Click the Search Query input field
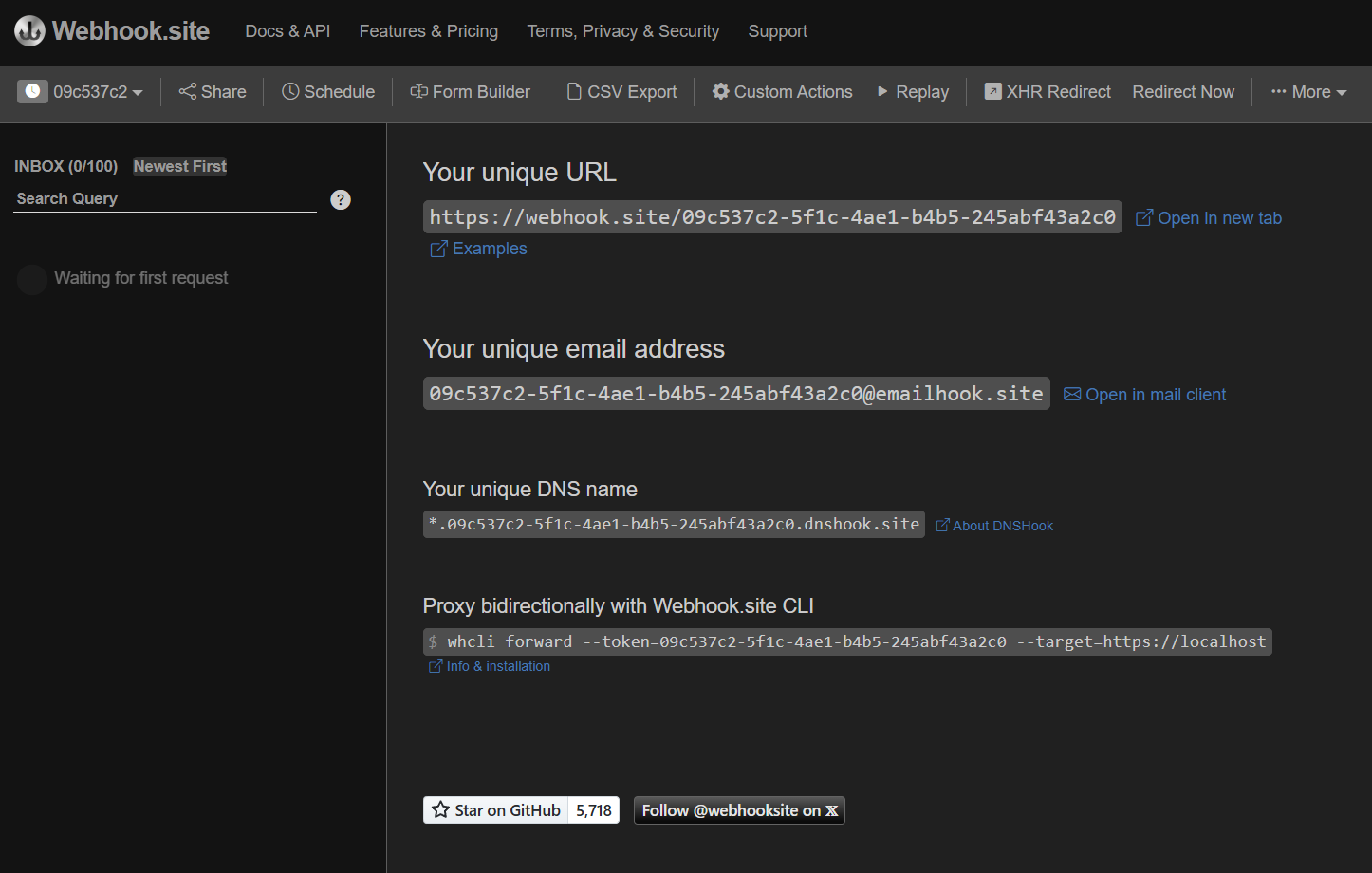The height and width of the screenshot is (873, 1372). 165,199
